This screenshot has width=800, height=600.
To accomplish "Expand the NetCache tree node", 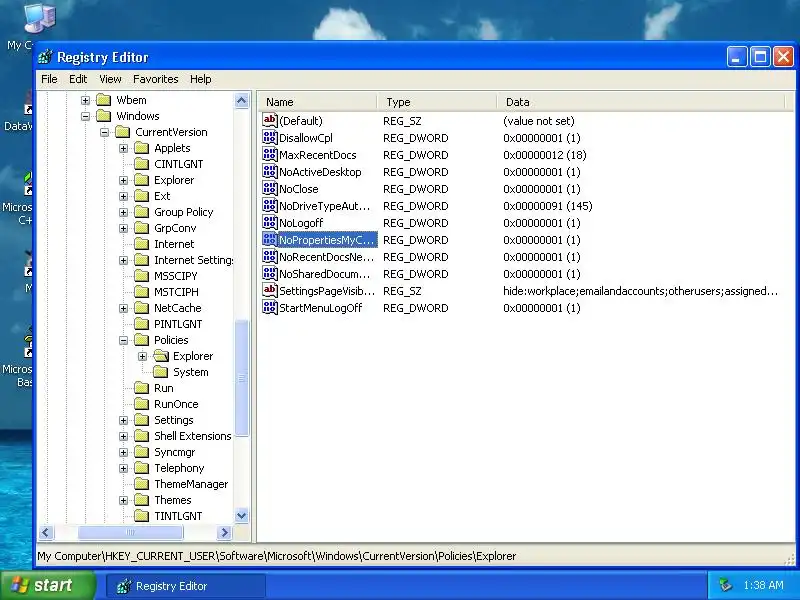I will [x=123, y=308].
